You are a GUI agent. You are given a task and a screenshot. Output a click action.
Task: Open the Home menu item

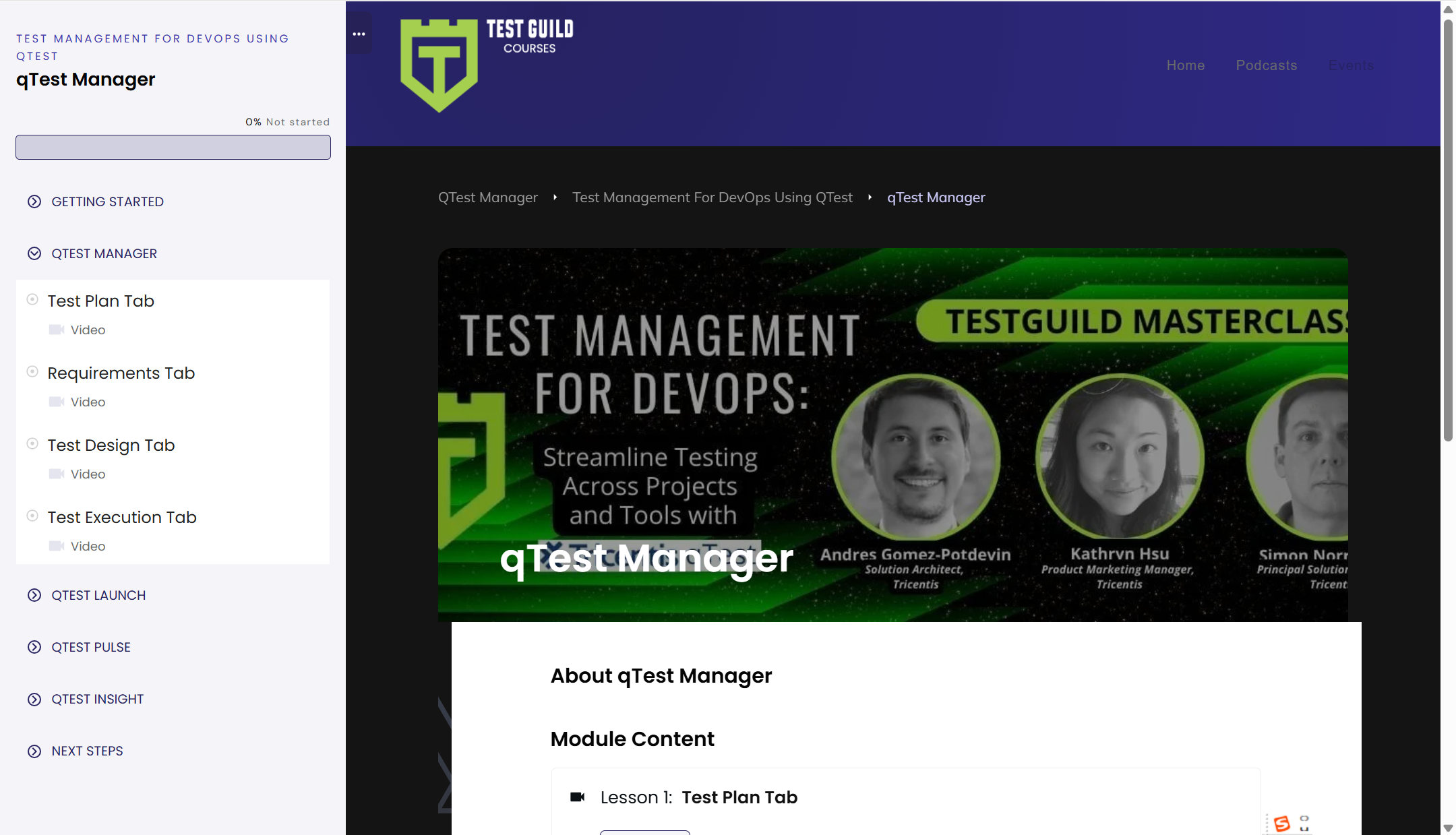(1186, 65)
